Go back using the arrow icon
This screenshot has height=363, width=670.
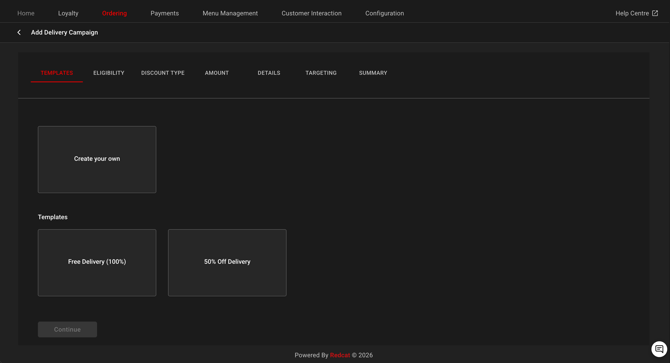(19, 32)
